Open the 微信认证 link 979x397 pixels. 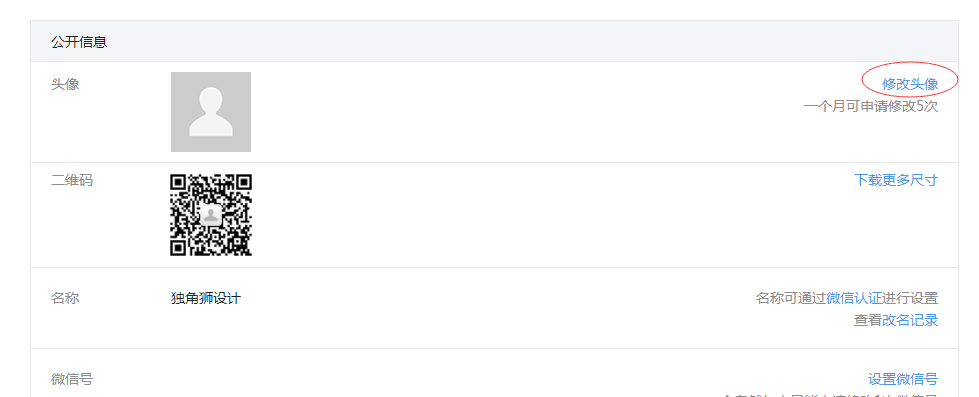[x=854, y=298]
